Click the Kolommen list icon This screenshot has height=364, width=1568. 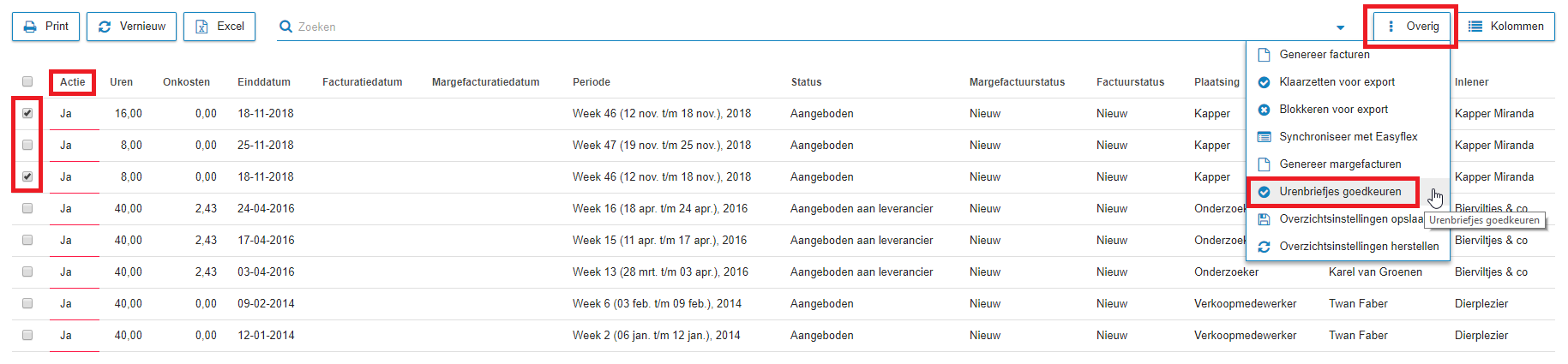pos(1475,27)
